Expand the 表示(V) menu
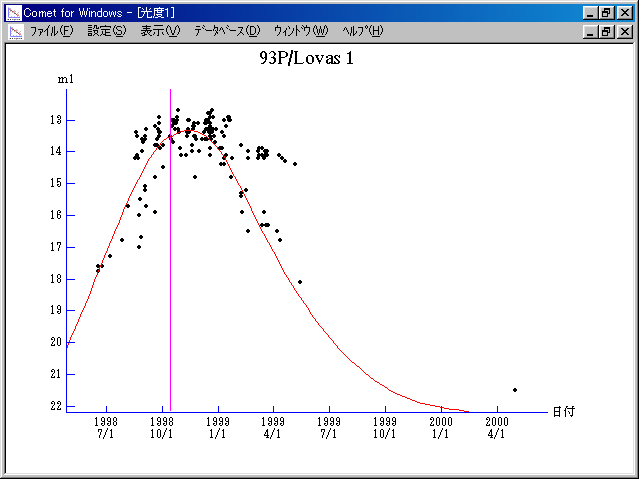The image size is (639, 479). [160, 31]
